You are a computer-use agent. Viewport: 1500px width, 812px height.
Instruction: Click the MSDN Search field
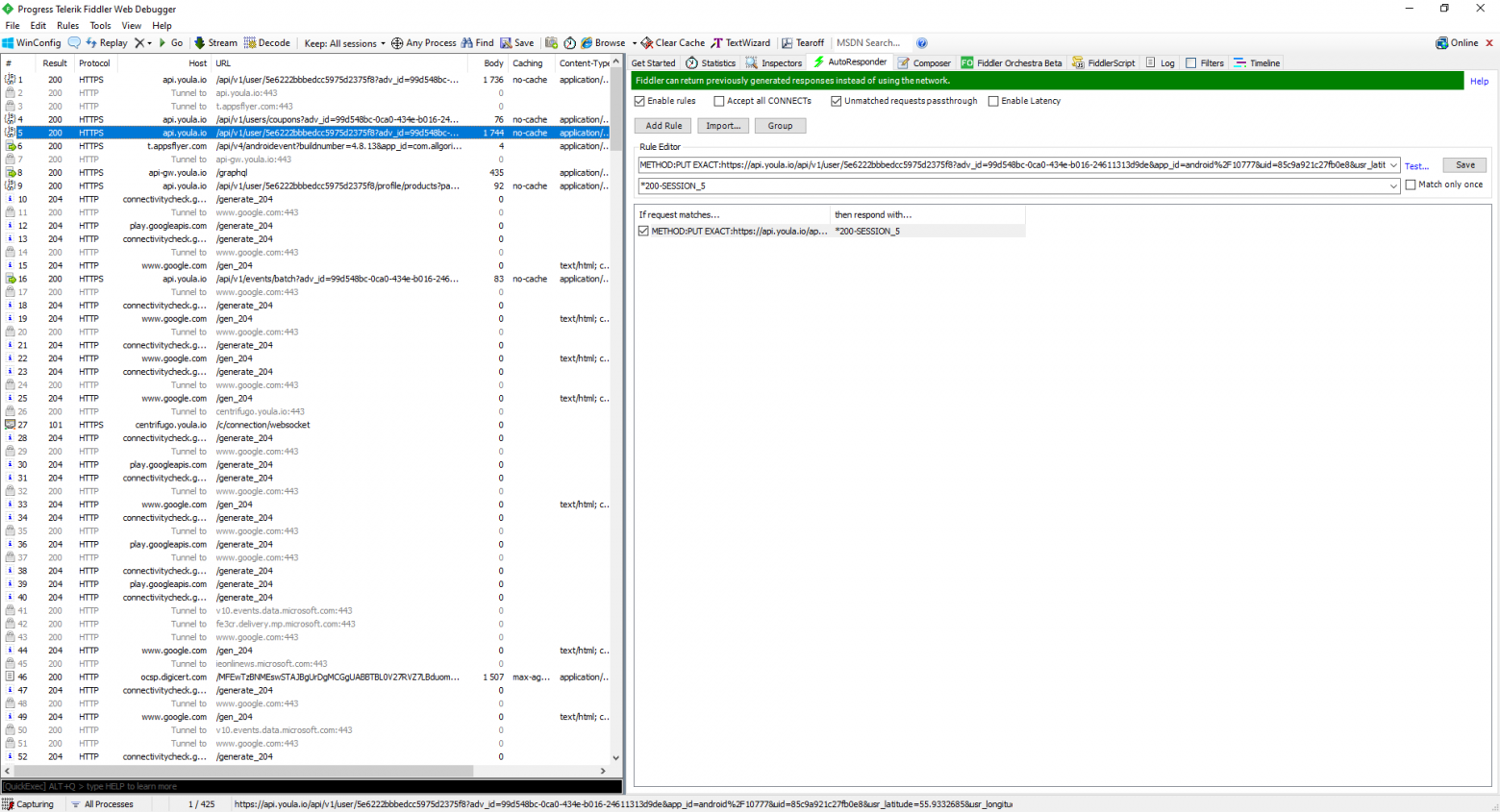coord(871,43)
